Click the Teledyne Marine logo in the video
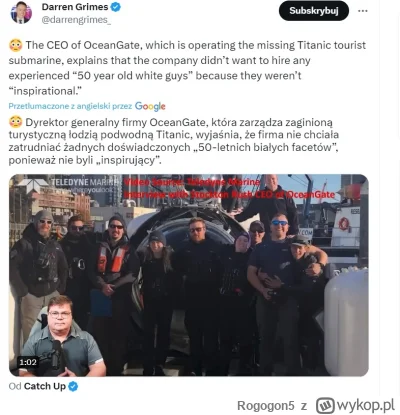 [x=68, y=185]
